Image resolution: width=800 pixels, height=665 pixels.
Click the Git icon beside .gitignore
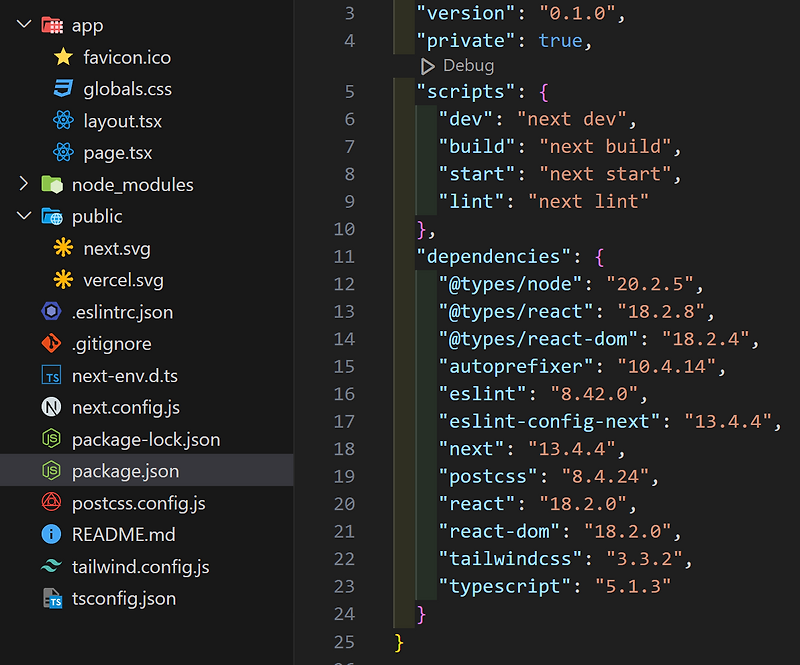(x=50, y=343)
